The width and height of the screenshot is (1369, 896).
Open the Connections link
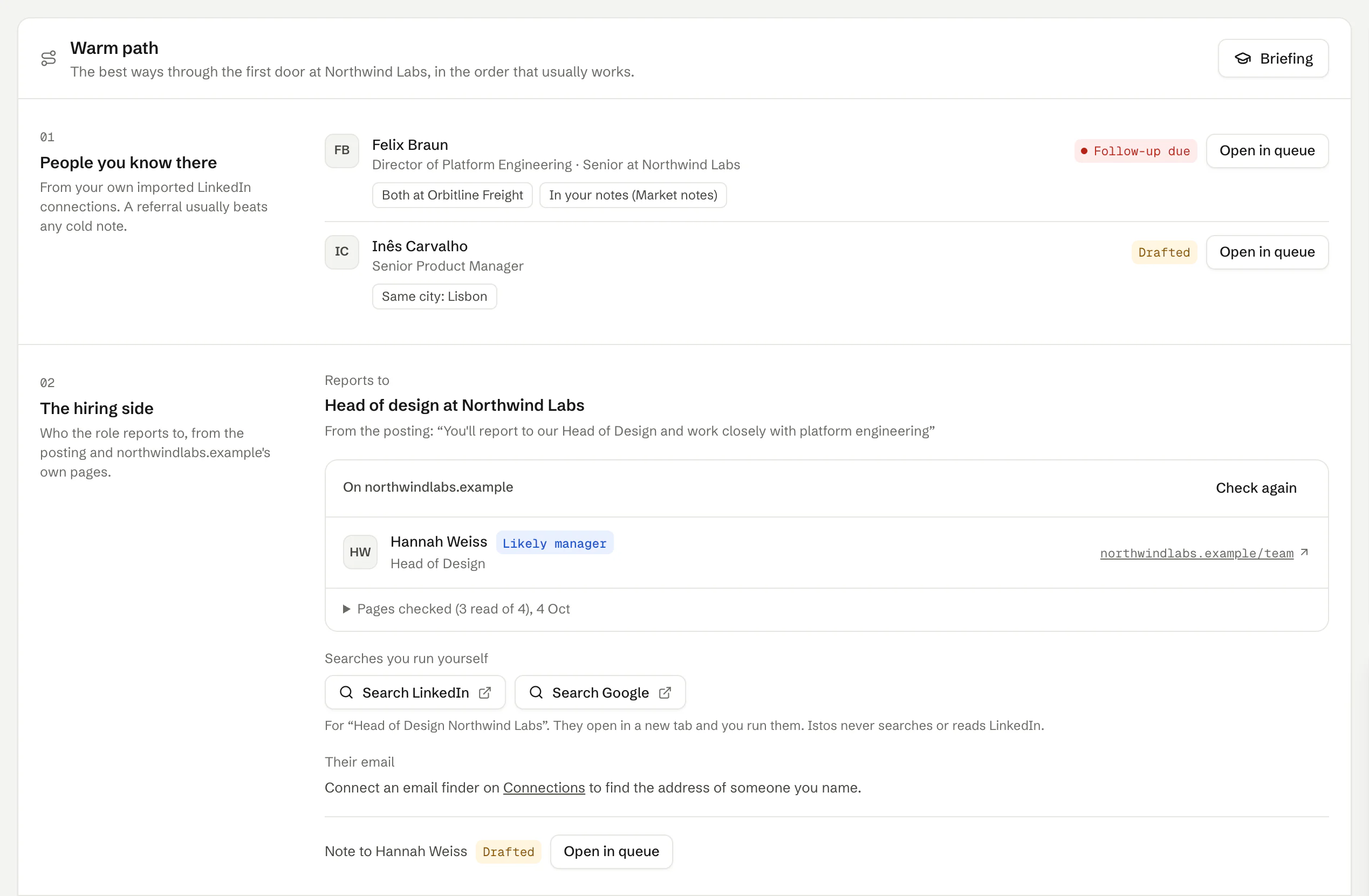click(544, 788)
